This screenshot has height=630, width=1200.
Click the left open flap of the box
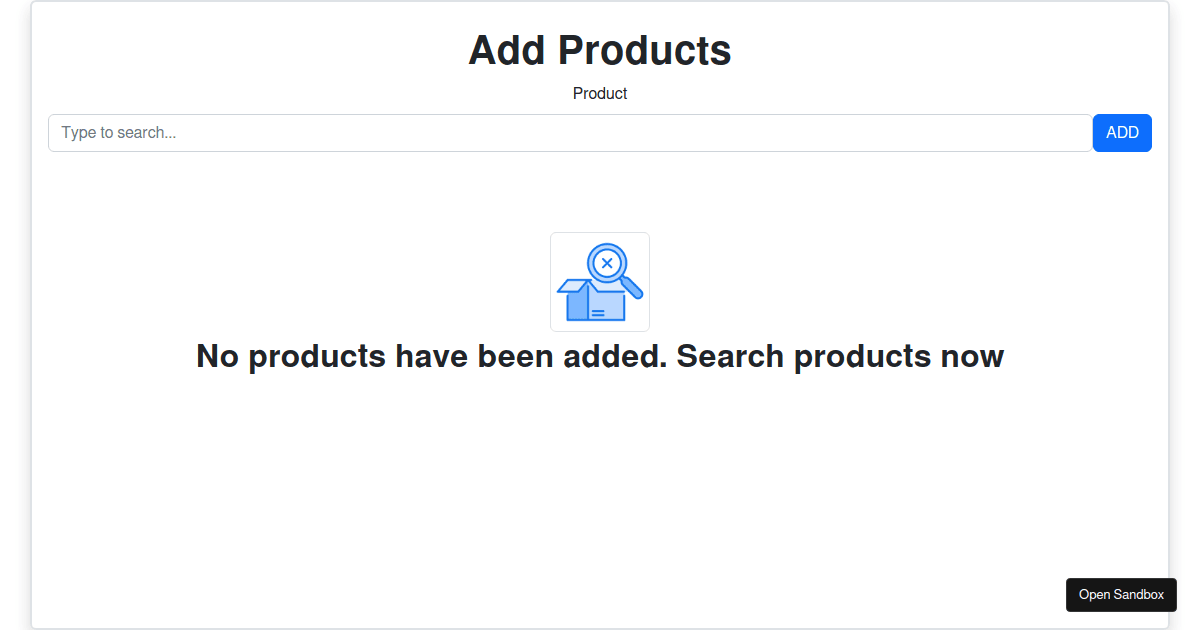pyautogui.click(x=572, y=286)
